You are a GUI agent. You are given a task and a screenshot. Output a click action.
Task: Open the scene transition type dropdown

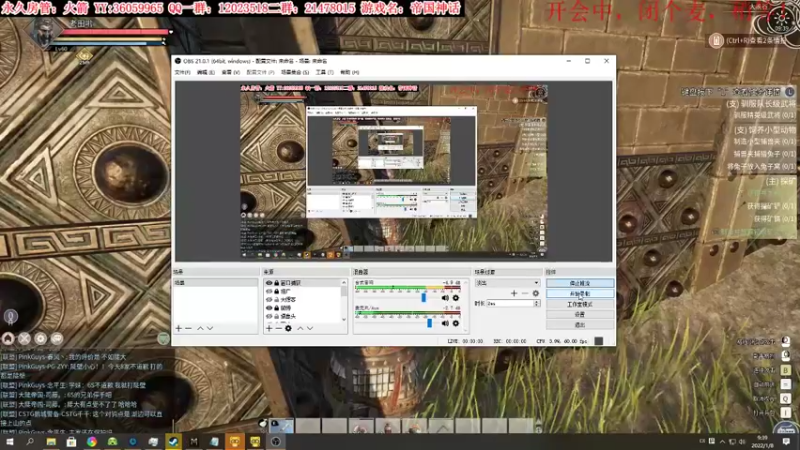coord(507,283)
